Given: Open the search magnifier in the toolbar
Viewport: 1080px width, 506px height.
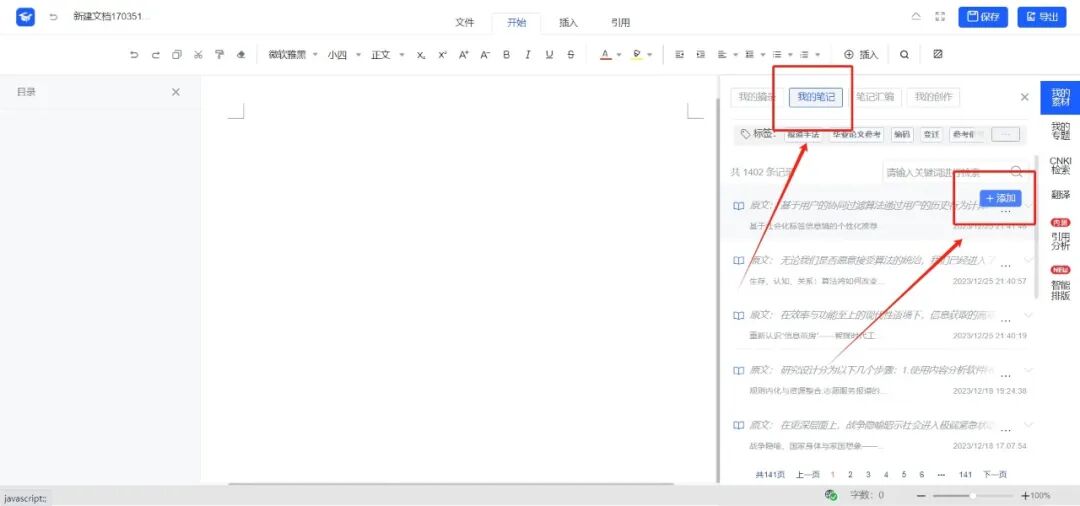Looking at the screenshot, I should pos(904,55).
